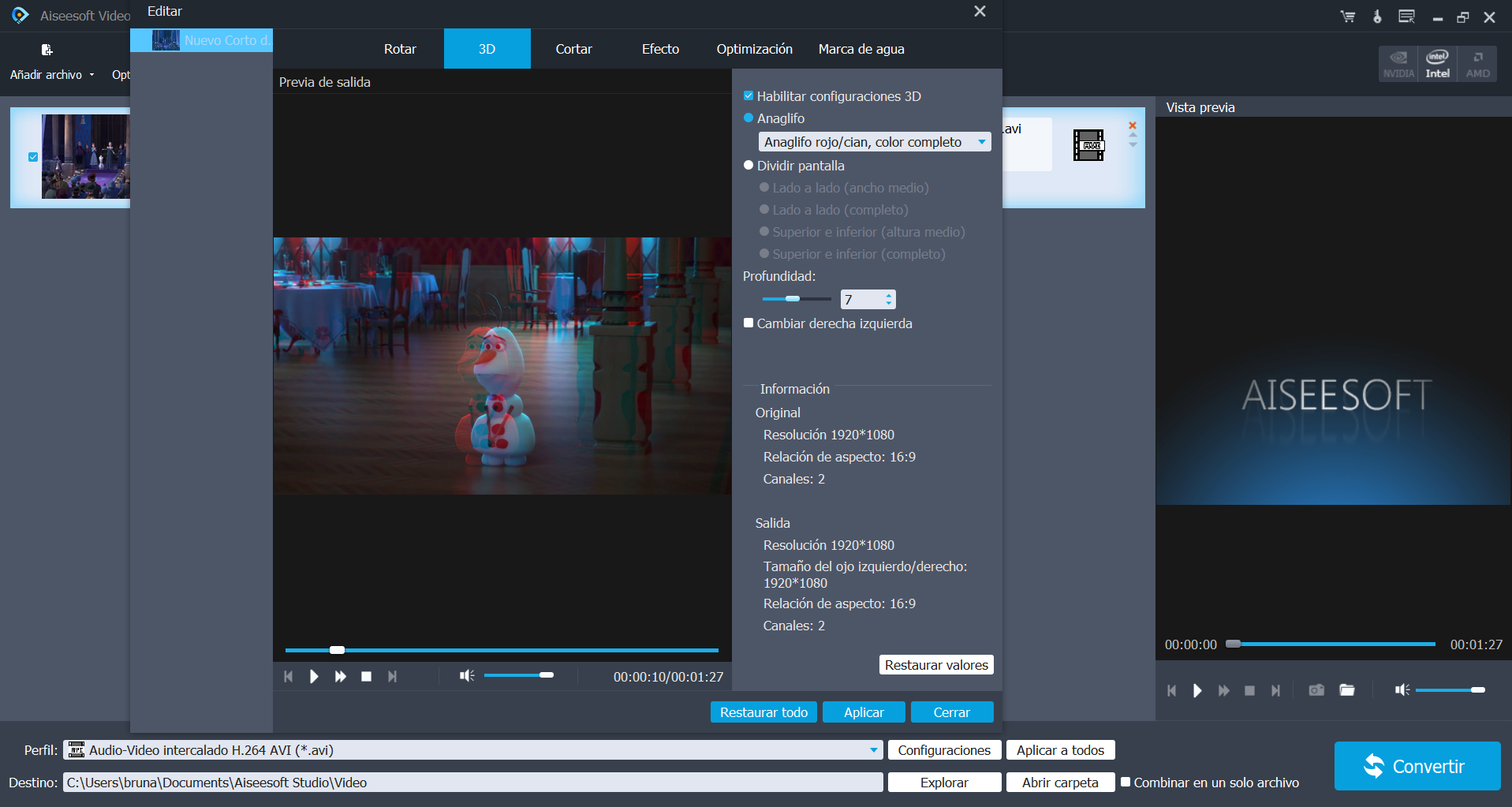Viewport: 1512px width, 807px height.
Task: Mute the output preview speaker icon
Action: point(467,675)
